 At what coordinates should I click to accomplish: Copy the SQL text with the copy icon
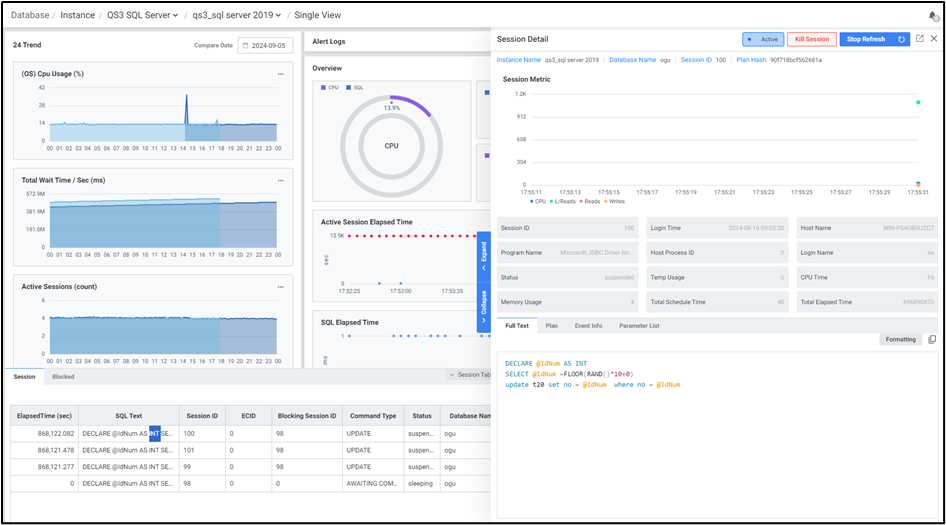pyautogui.click(x=932, y=339)
